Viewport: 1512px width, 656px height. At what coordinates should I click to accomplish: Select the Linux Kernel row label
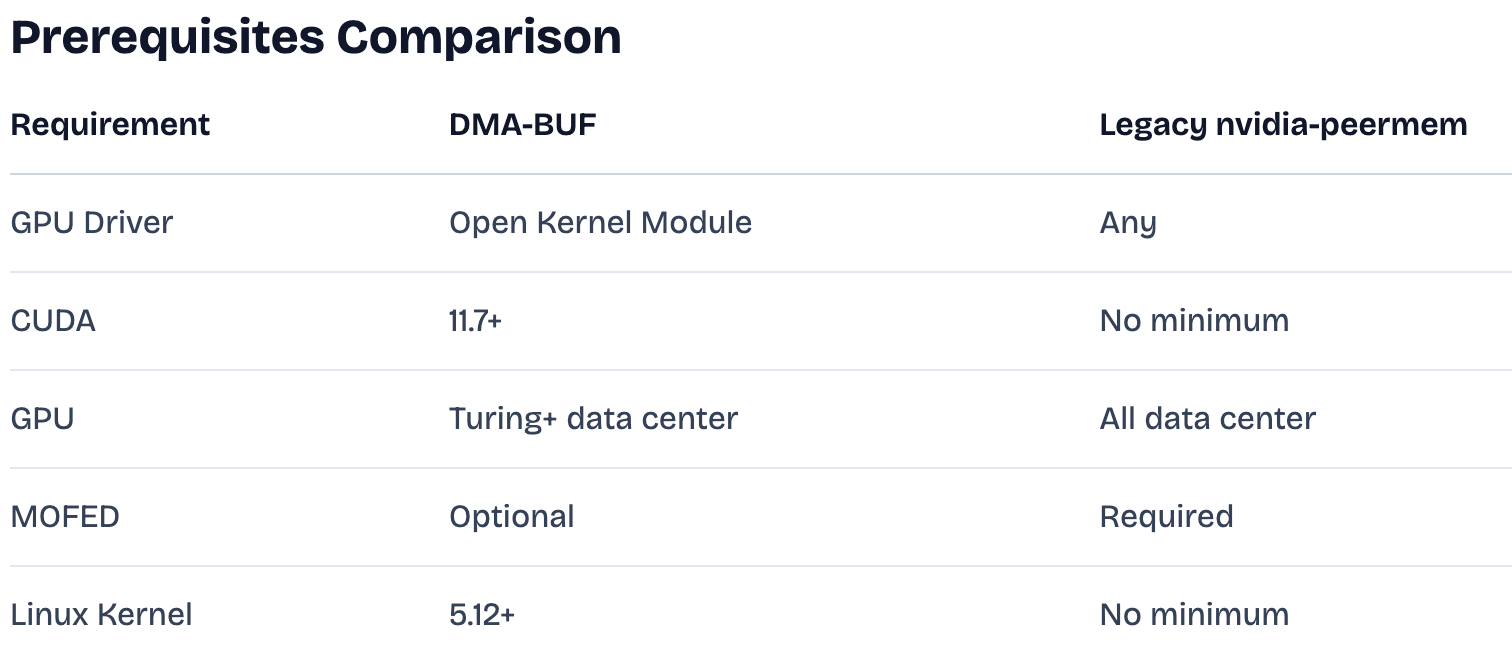pos(101,614)
